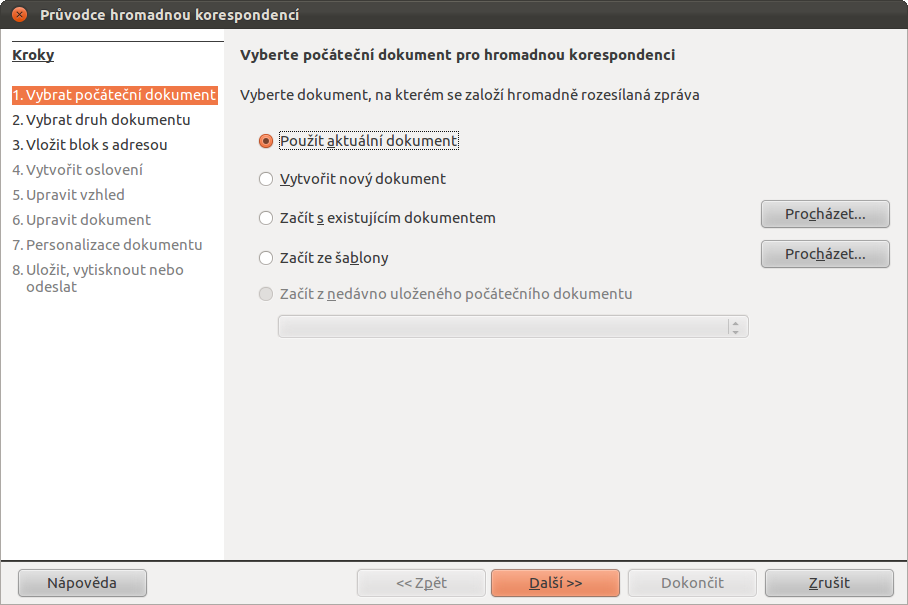Click the 'Kroky' heading
The width and height of the screenshot is (908, 605).
(33, 55)
